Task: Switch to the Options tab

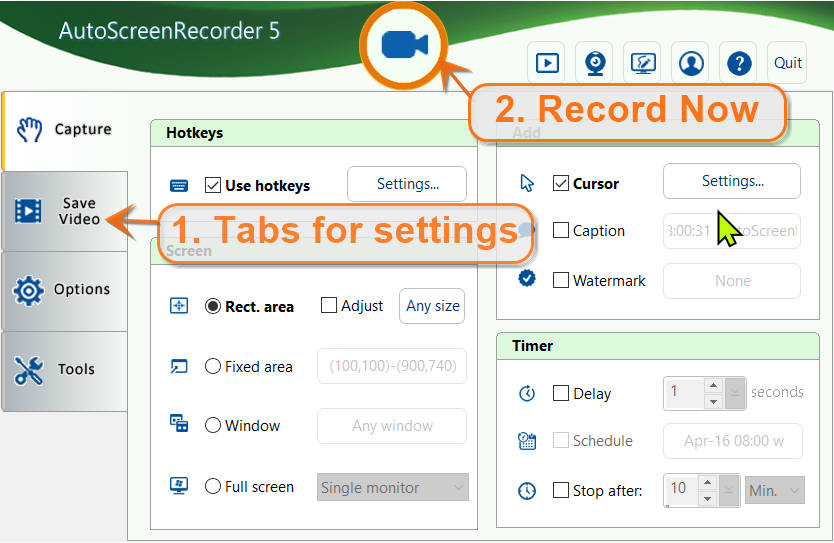Action: pos(65,290)
